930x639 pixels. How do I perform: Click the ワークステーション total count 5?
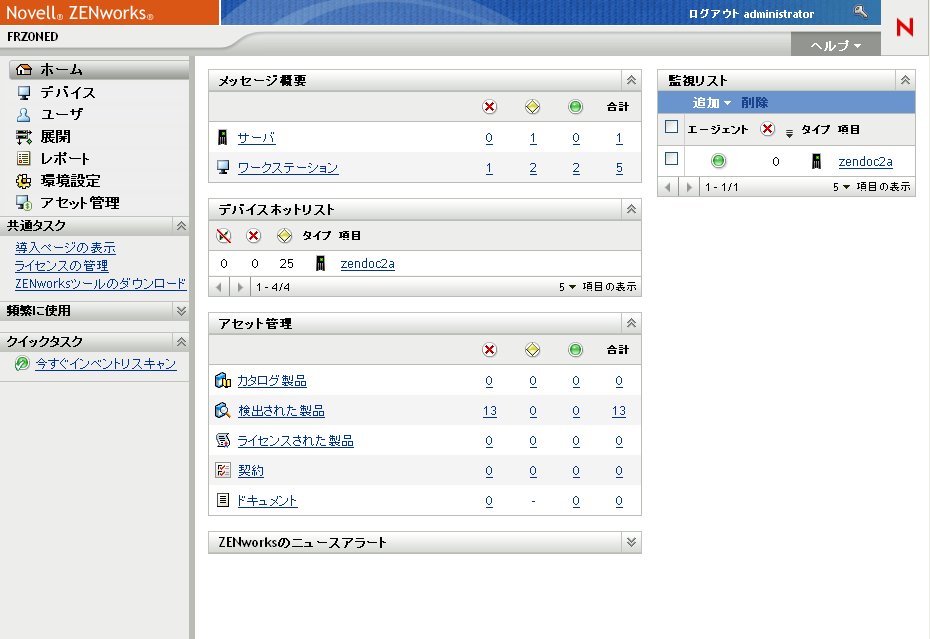(619, 168)
